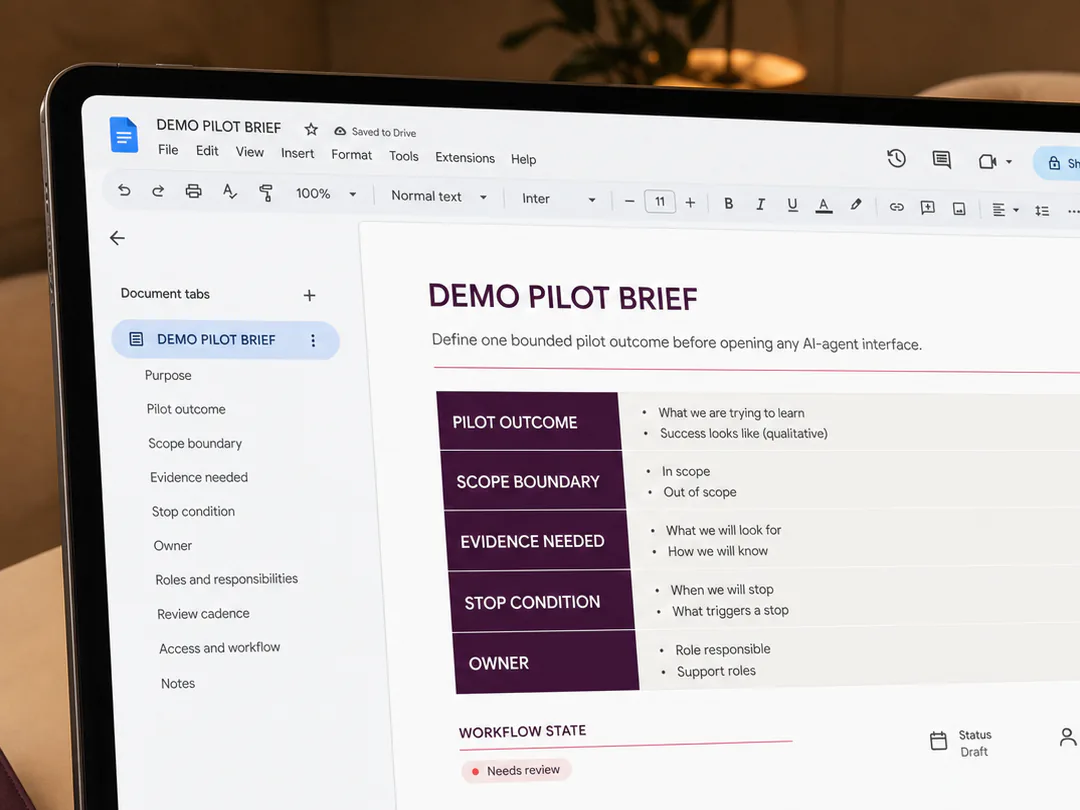Go to Notes outline entry

[178, 683]
